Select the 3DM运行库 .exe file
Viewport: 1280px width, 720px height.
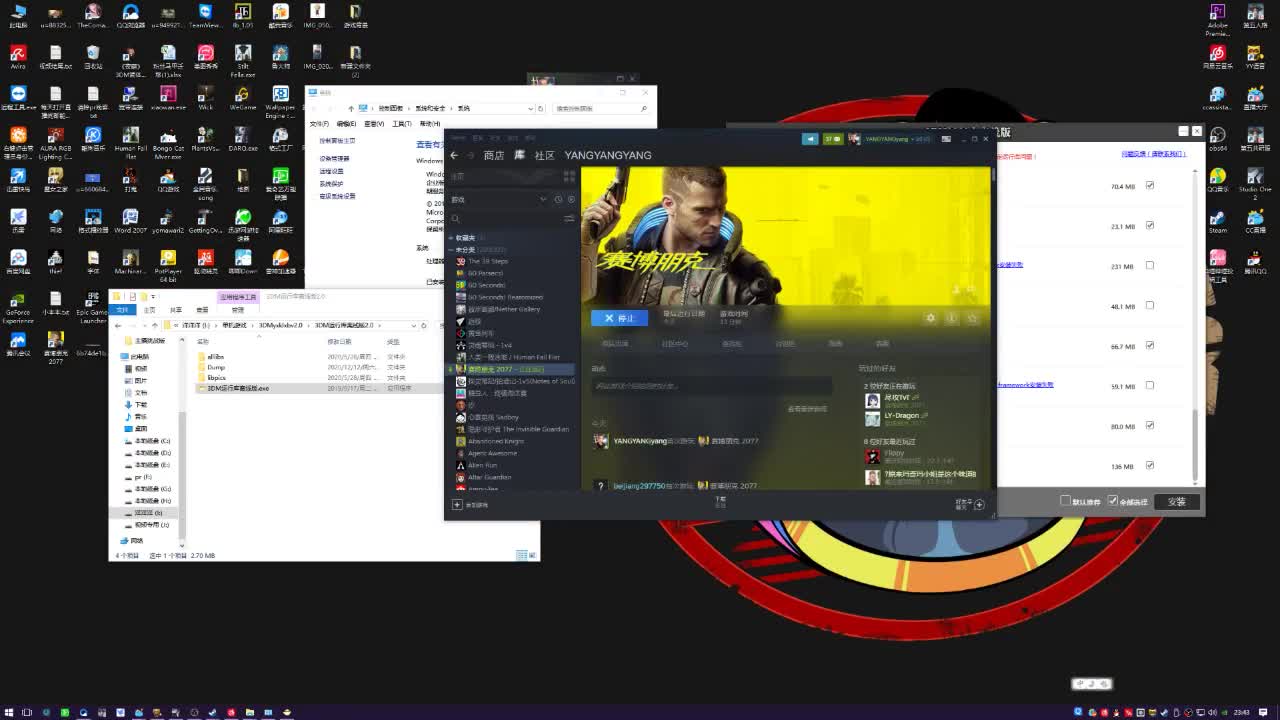[238, 388]
